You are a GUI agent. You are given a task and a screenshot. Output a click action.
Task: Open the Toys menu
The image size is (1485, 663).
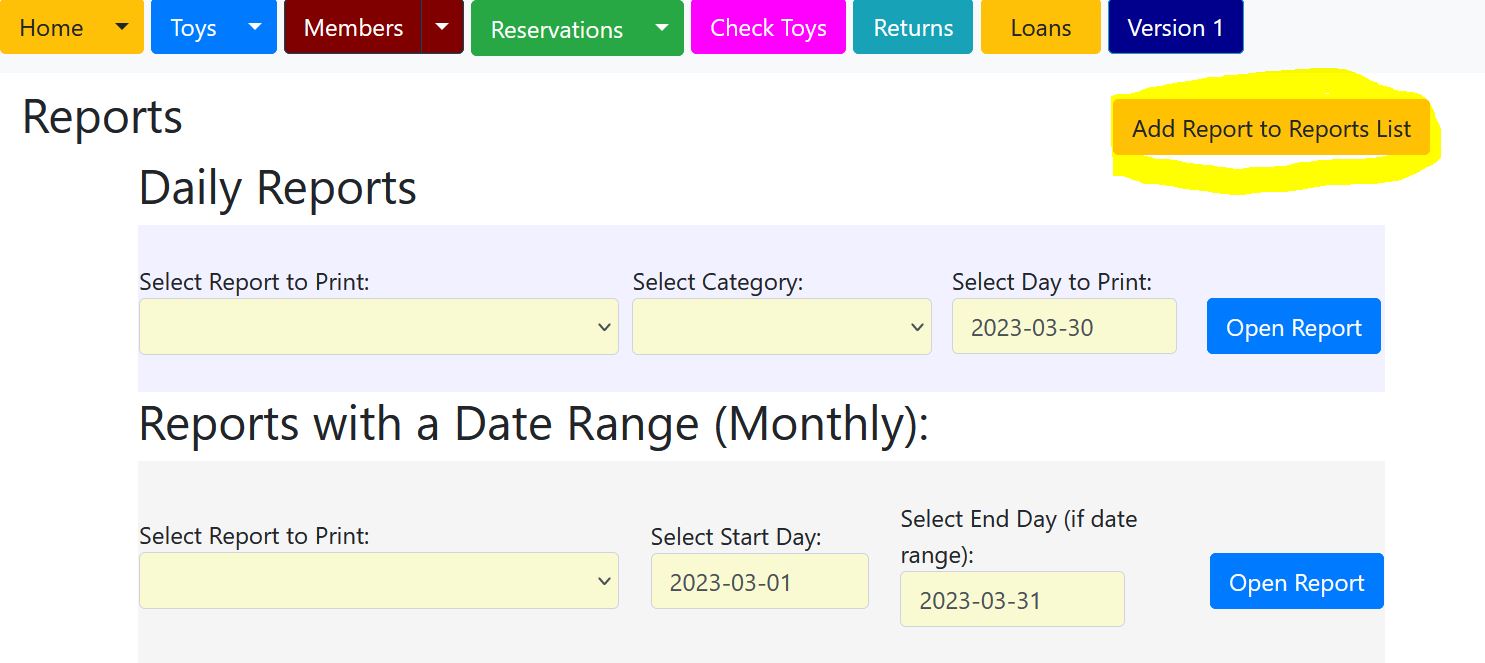(x=193, y=27)
